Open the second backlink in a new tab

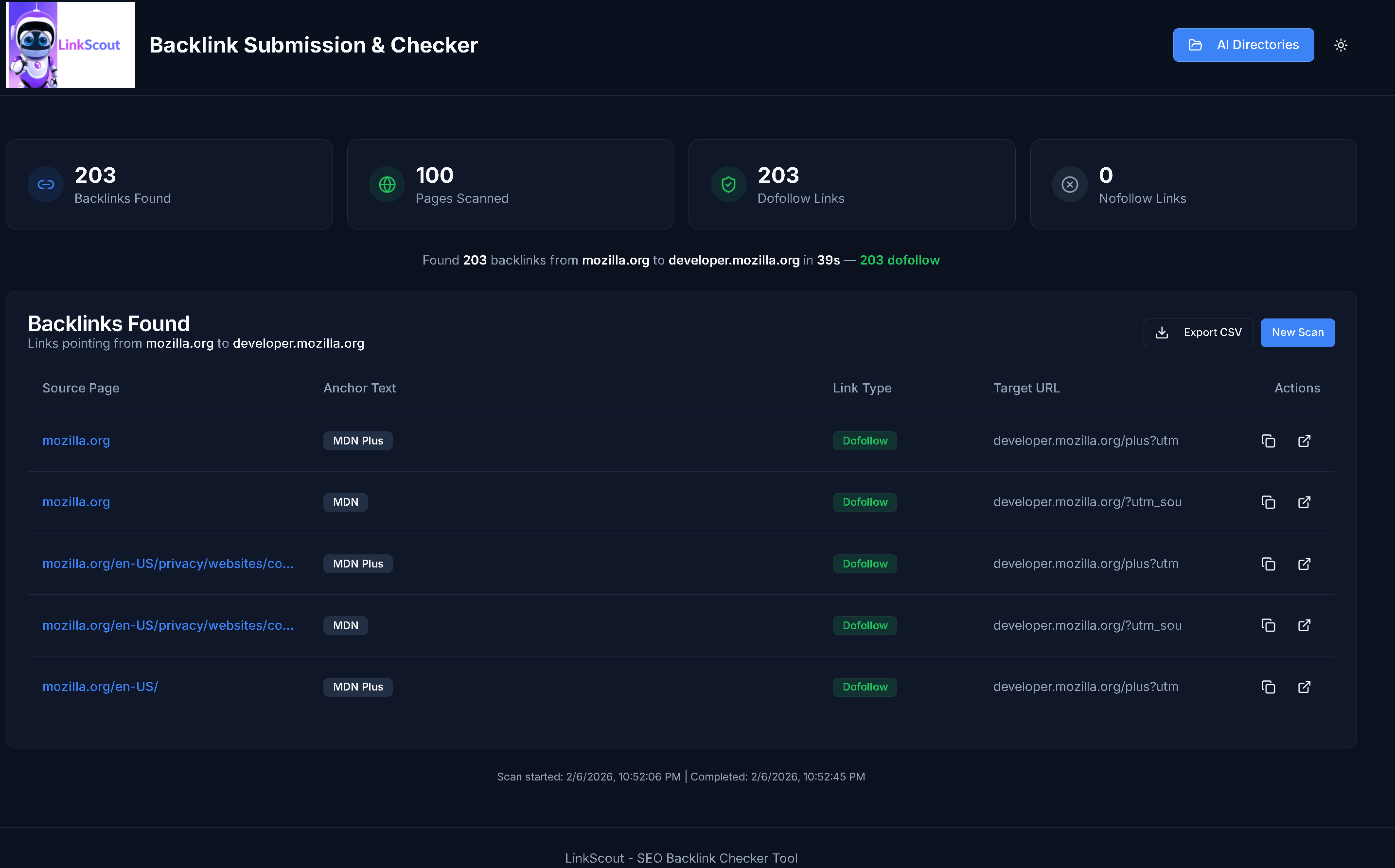point(1305,502)
